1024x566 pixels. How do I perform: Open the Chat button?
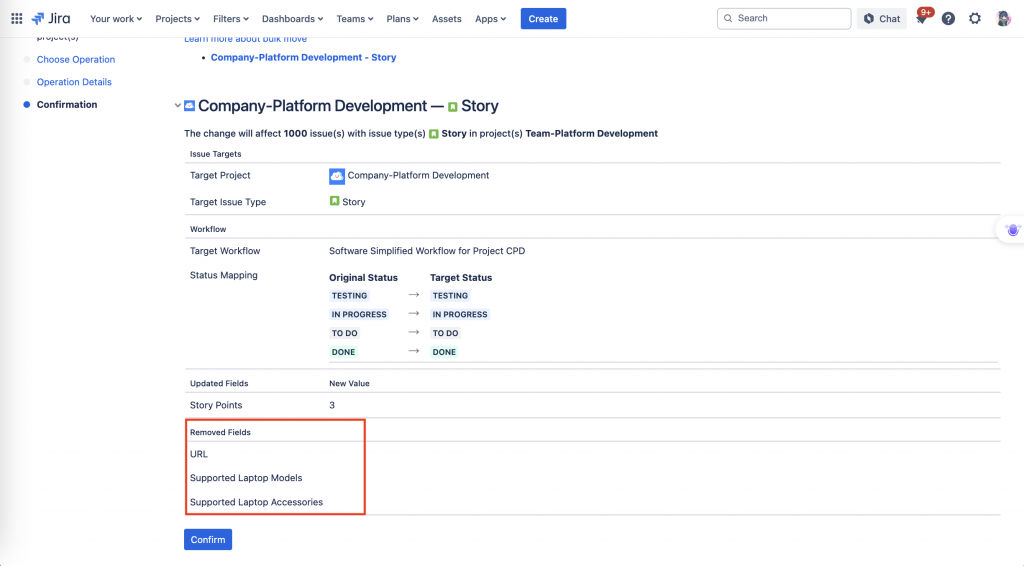pos(882,19)
